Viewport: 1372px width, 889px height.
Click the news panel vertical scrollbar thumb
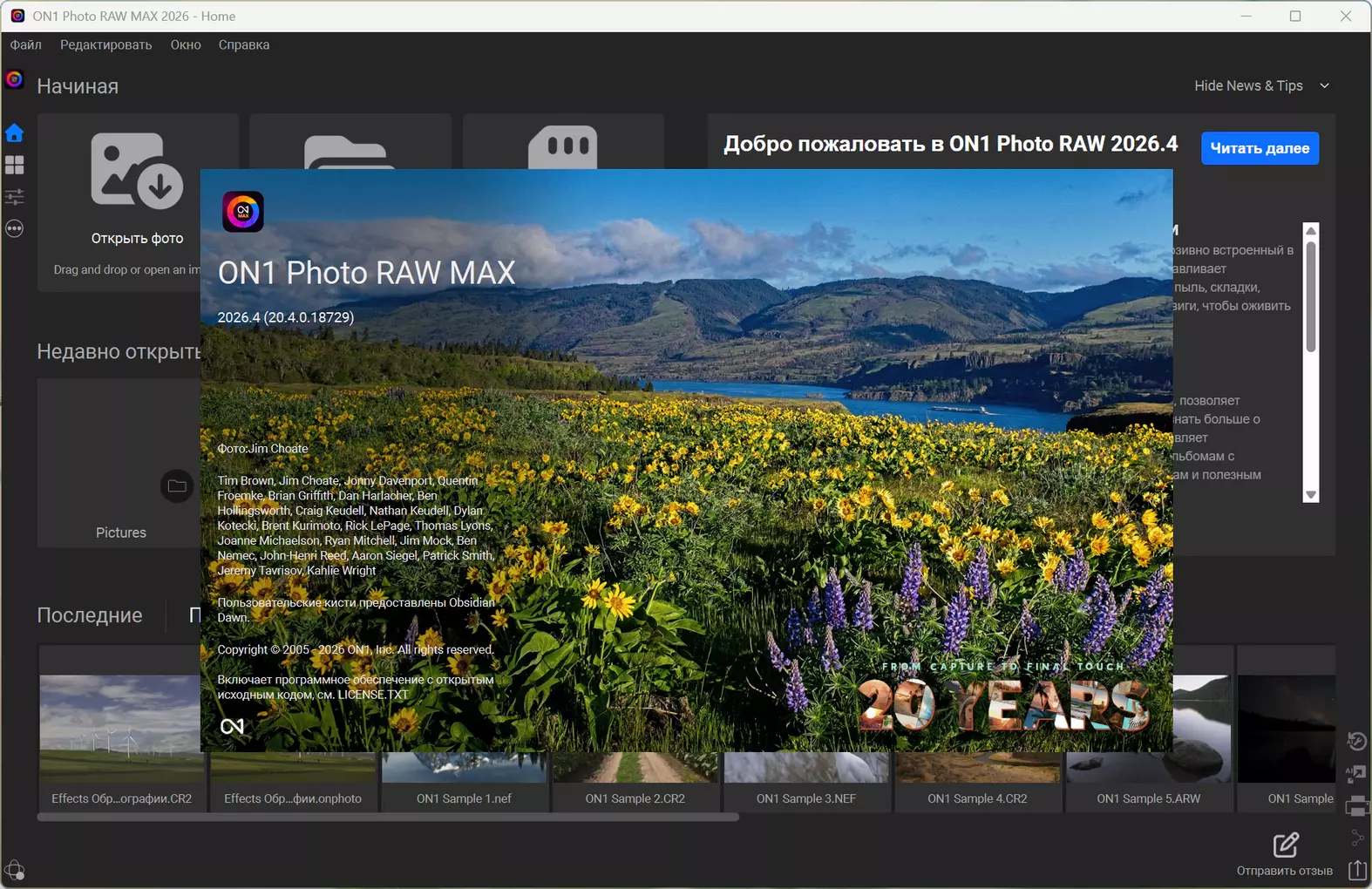(1310, 296)
